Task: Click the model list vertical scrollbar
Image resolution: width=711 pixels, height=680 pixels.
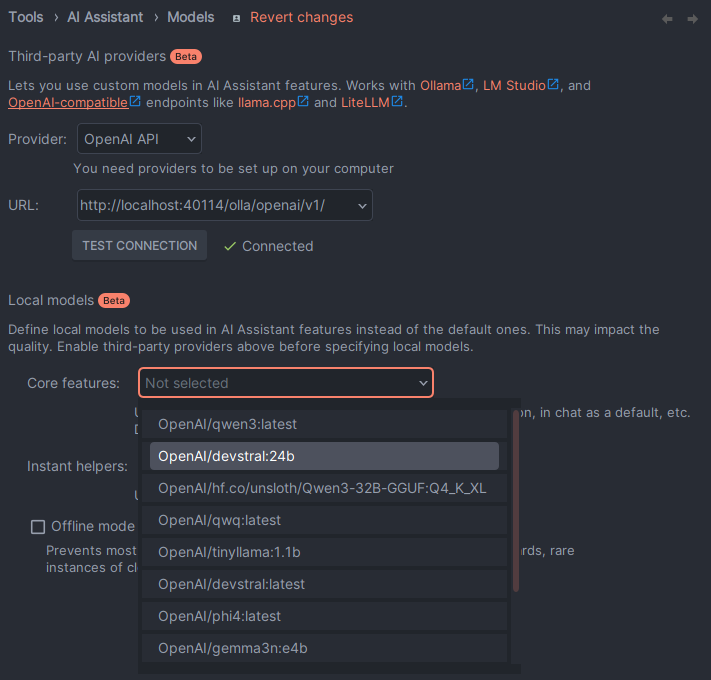Action: [x=516, y=501]
